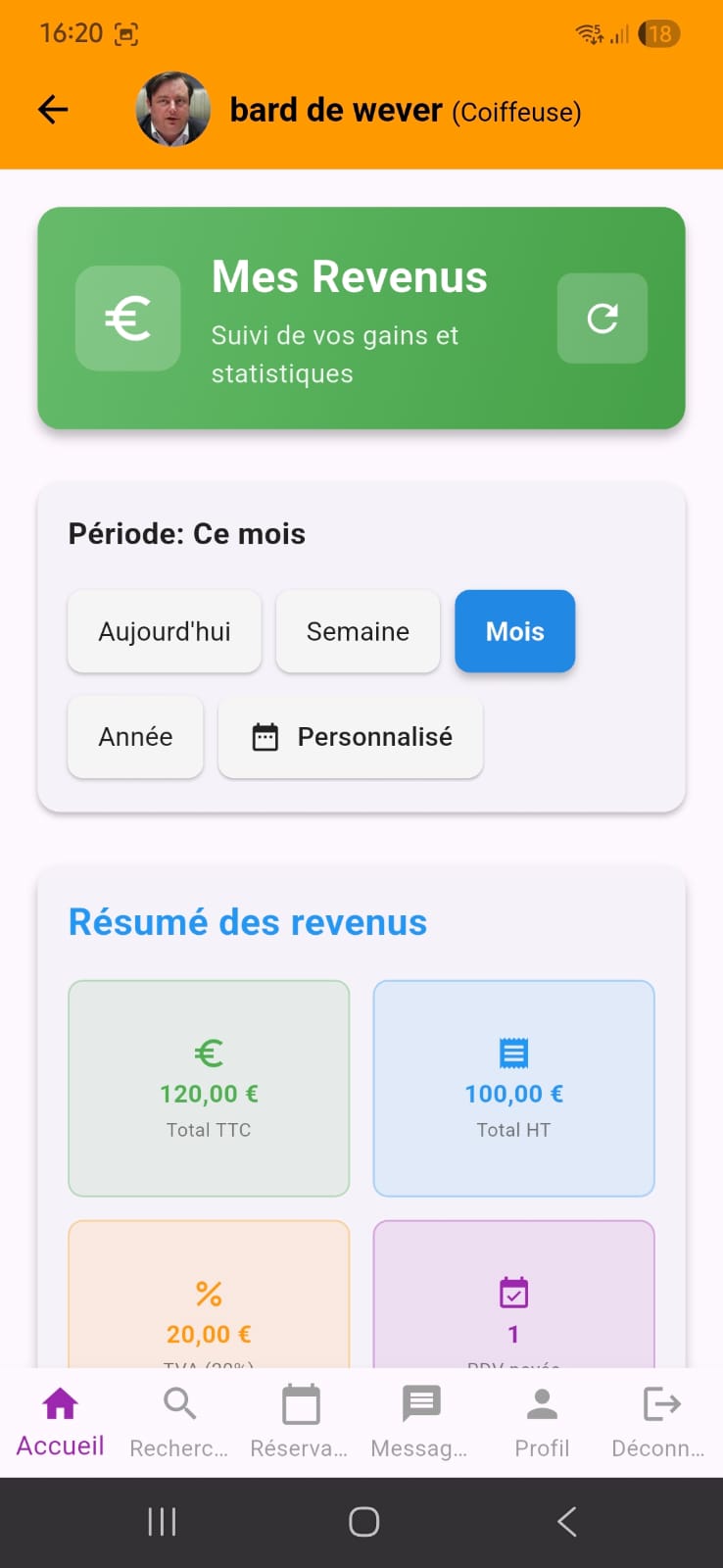Tap the orange percent TVA icon
The width and height of the screenshot is (723, 1568).
point(209,1294)
